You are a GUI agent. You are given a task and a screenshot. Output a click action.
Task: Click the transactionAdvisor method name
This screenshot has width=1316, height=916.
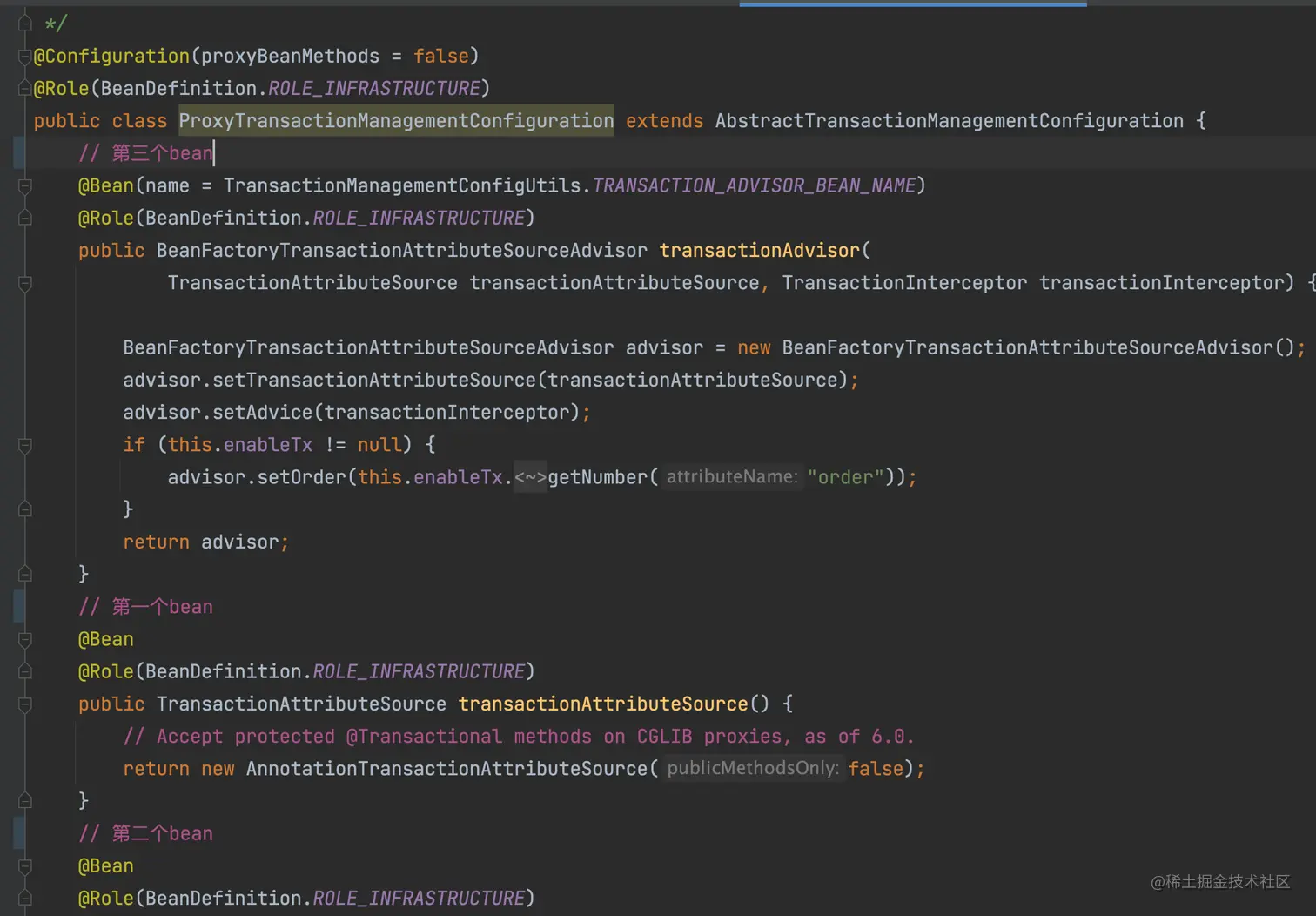point(759,251)
